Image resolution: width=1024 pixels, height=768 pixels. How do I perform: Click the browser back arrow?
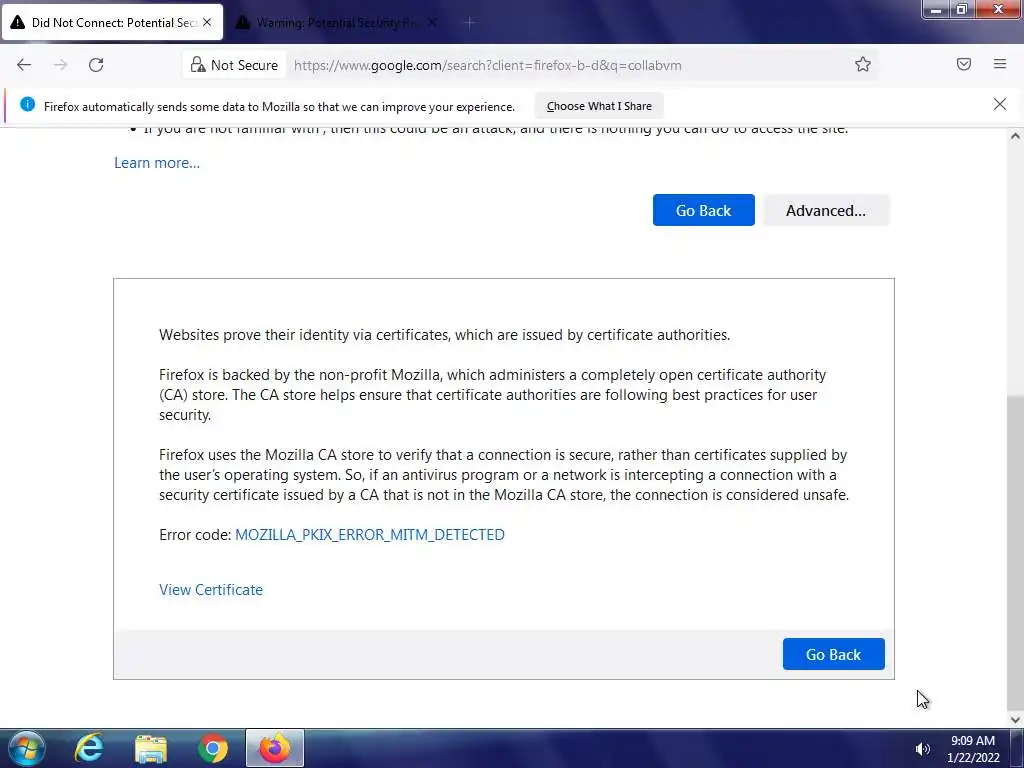24,65
